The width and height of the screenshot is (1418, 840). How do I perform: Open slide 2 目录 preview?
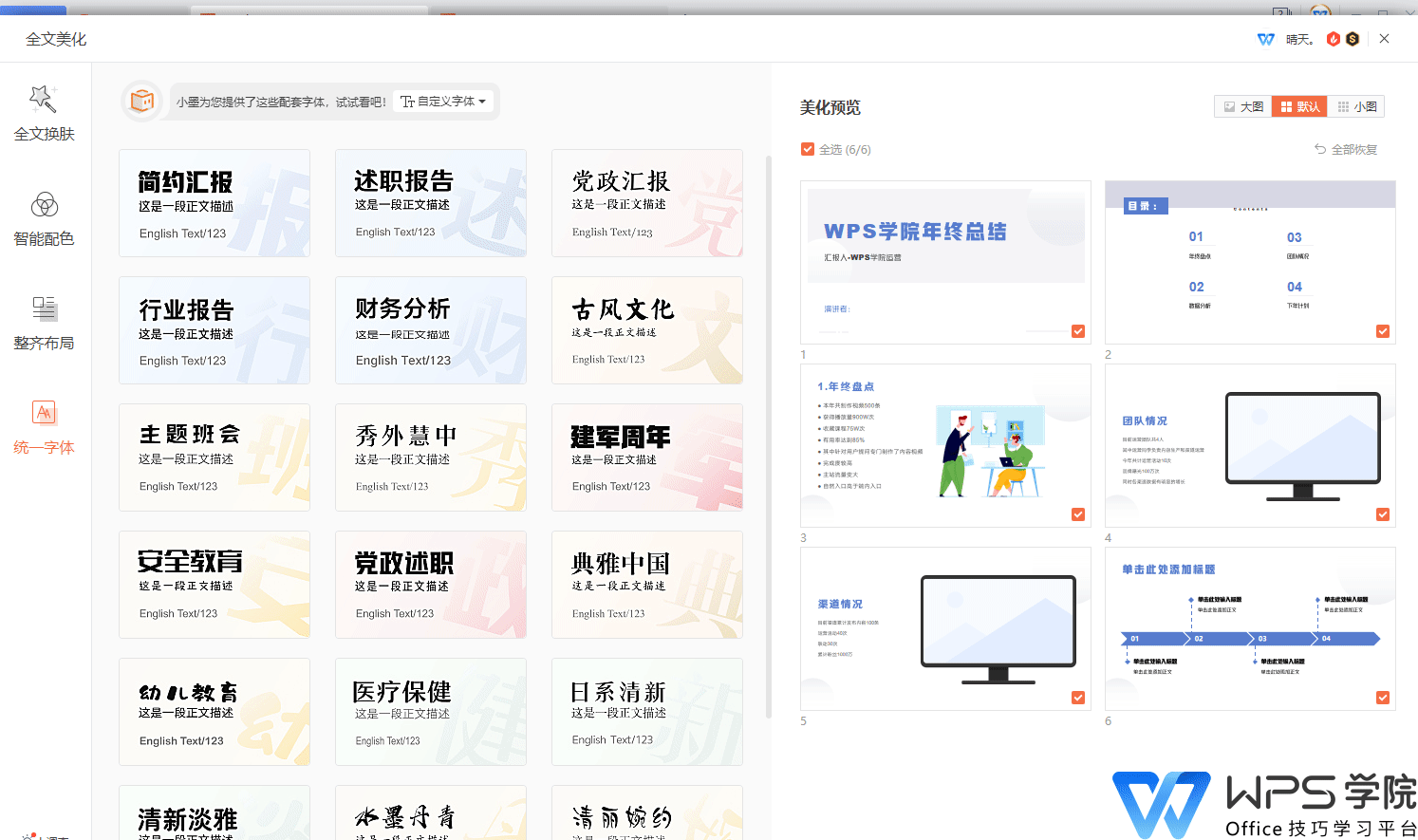pos(1250,262)
